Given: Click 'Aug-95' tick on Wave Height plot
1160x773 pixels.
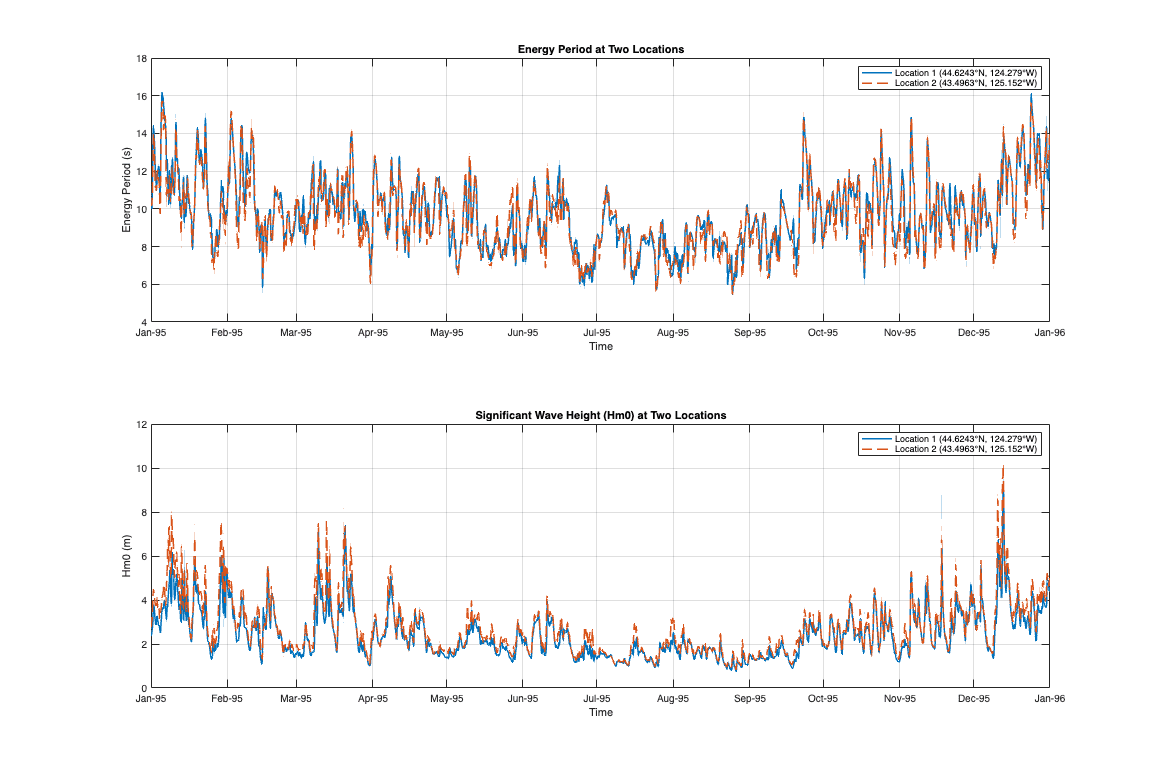Looking at the screenshot, I should click(673, 699).
